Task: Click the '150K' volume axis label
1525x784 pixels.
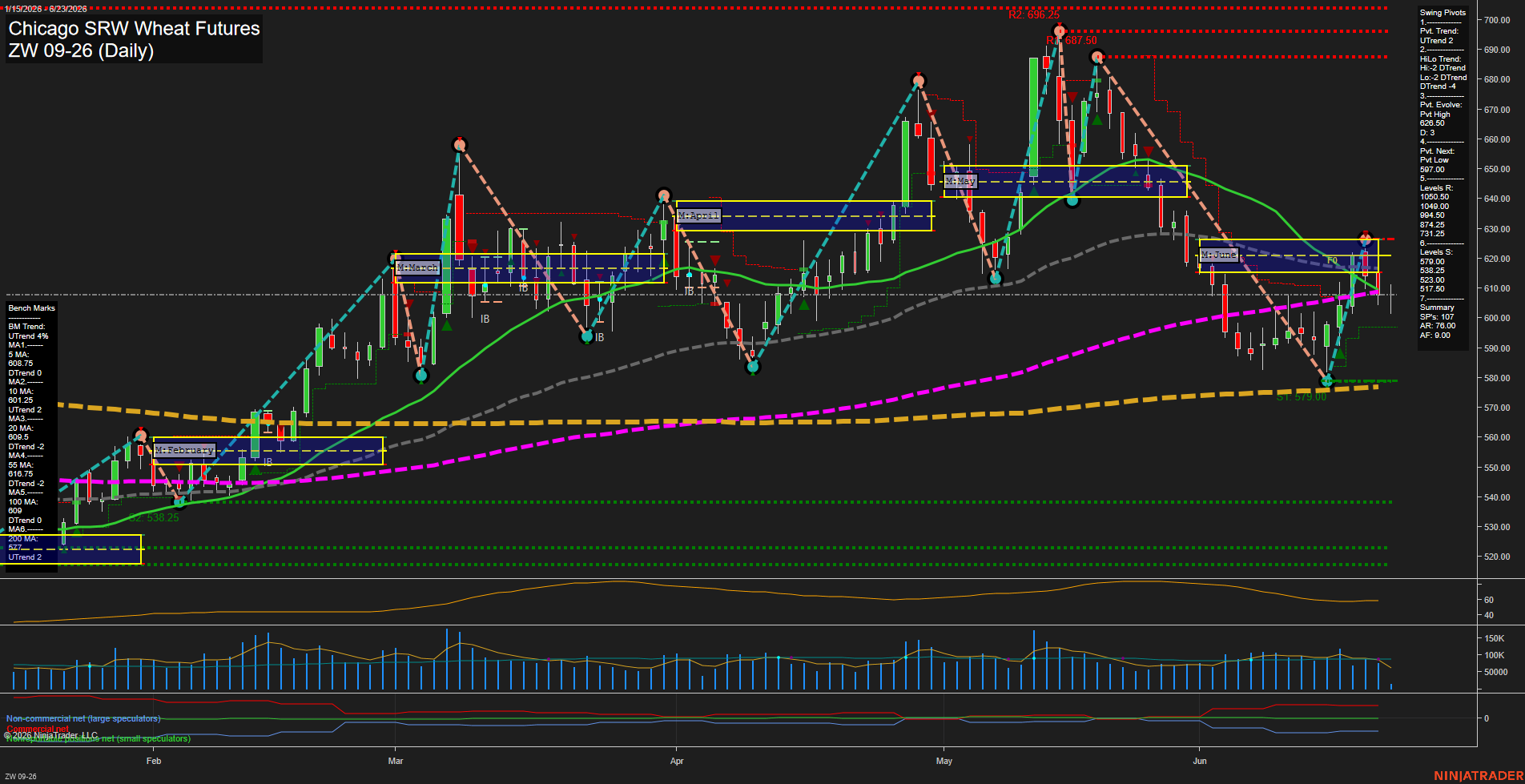Action: click(1494, 638)
